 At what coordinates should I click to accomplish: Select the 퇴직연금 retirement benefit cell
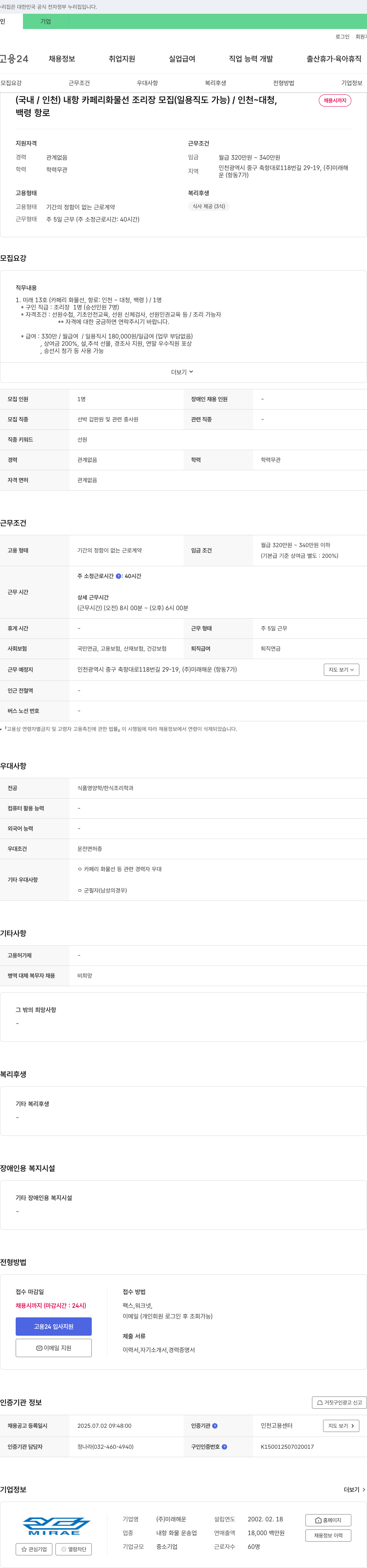[271, 648]
